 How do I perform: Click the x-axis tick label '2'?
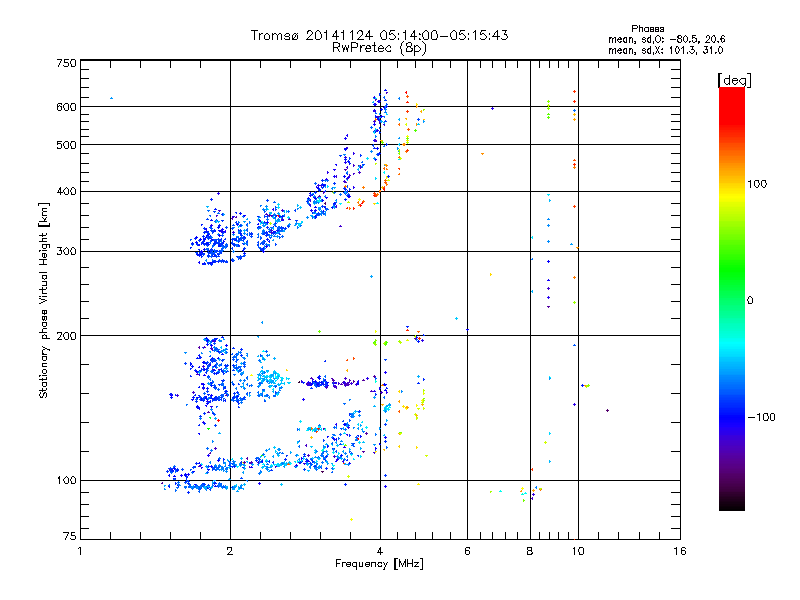point(230,551)
